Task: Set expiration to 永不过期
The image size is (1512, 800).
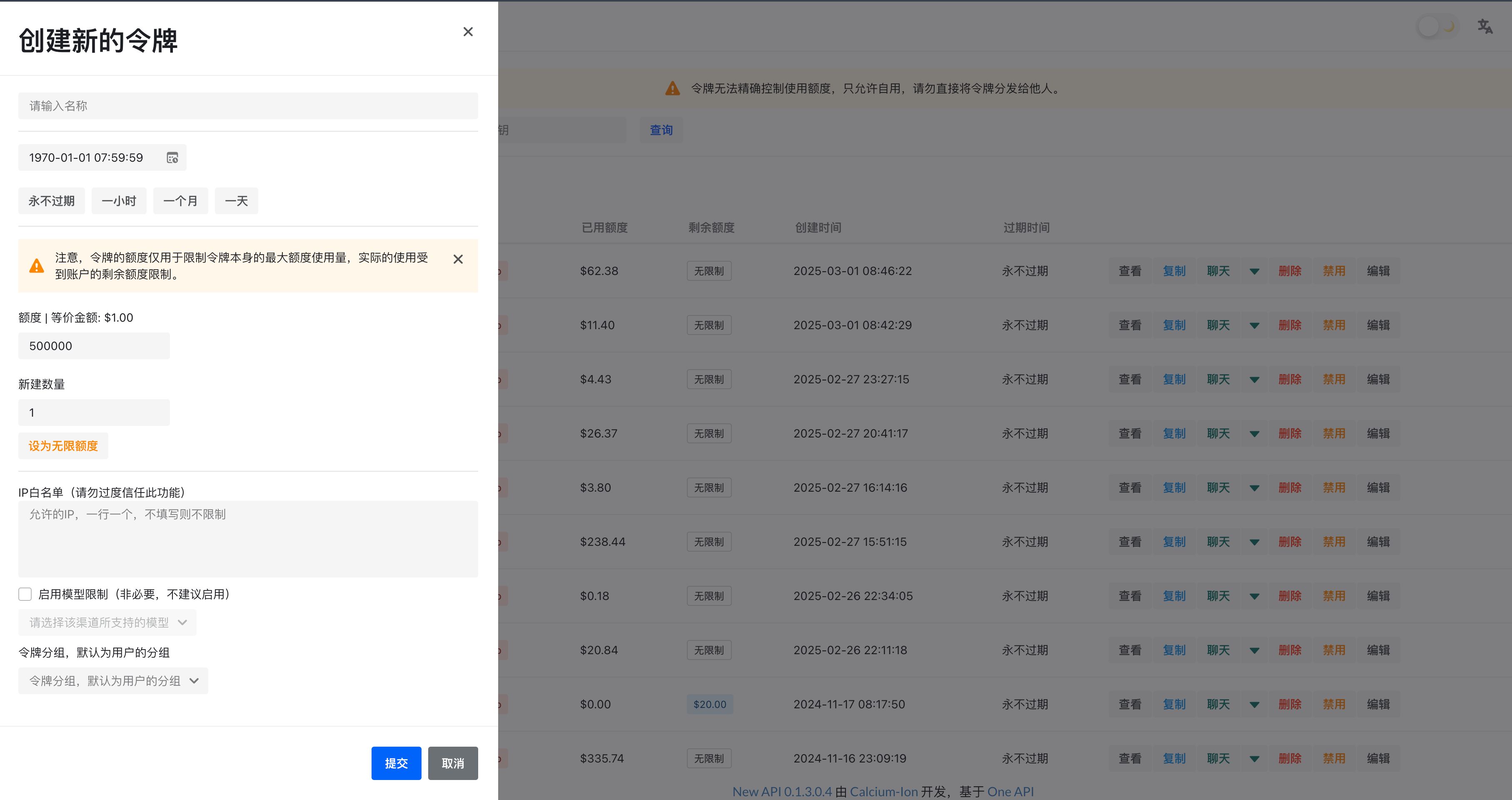Action: click(52, 201)
